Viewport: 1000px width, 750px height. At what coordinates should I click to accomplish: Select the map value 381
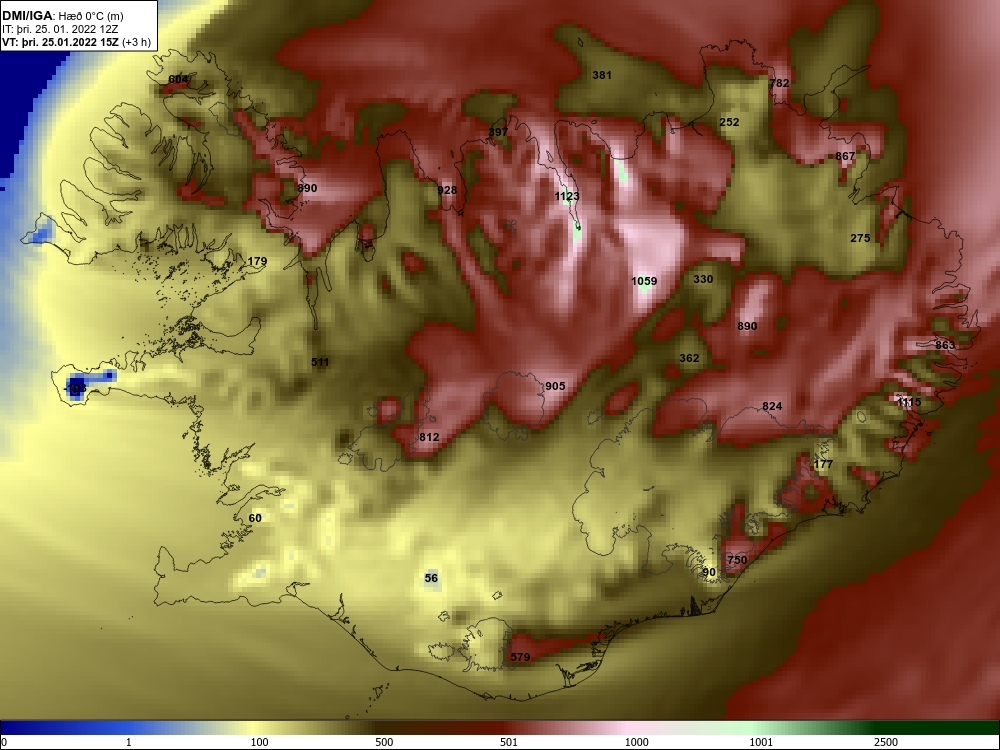point(602,75)
